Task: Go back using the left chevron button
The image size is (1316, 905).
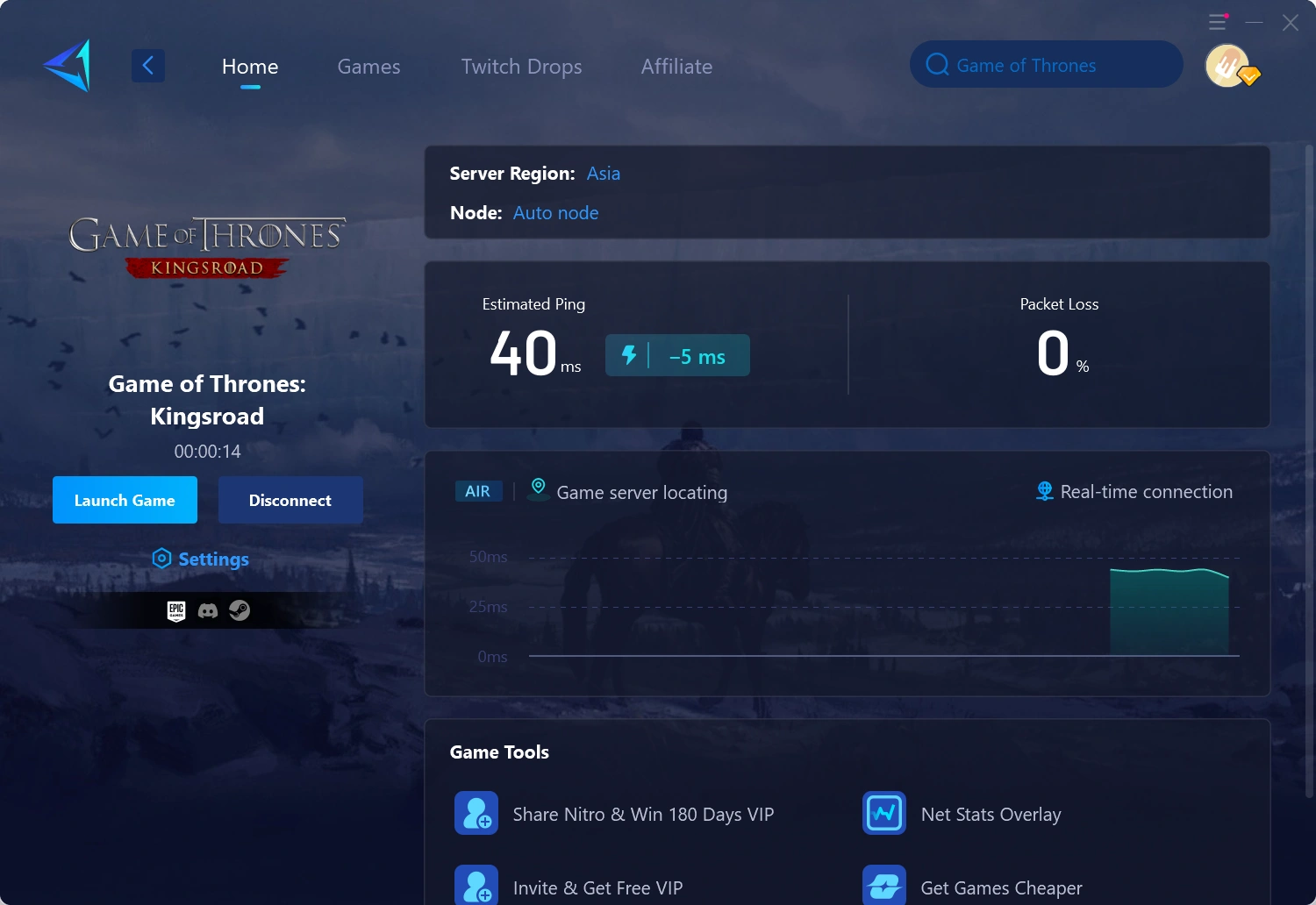Action: click(x=148, y=66)
